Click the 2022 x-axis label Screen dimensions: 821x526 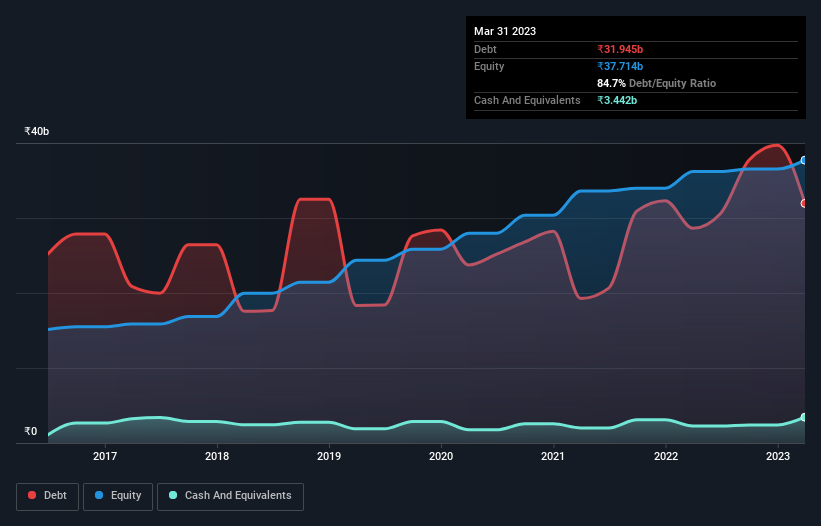coord(666,456)
